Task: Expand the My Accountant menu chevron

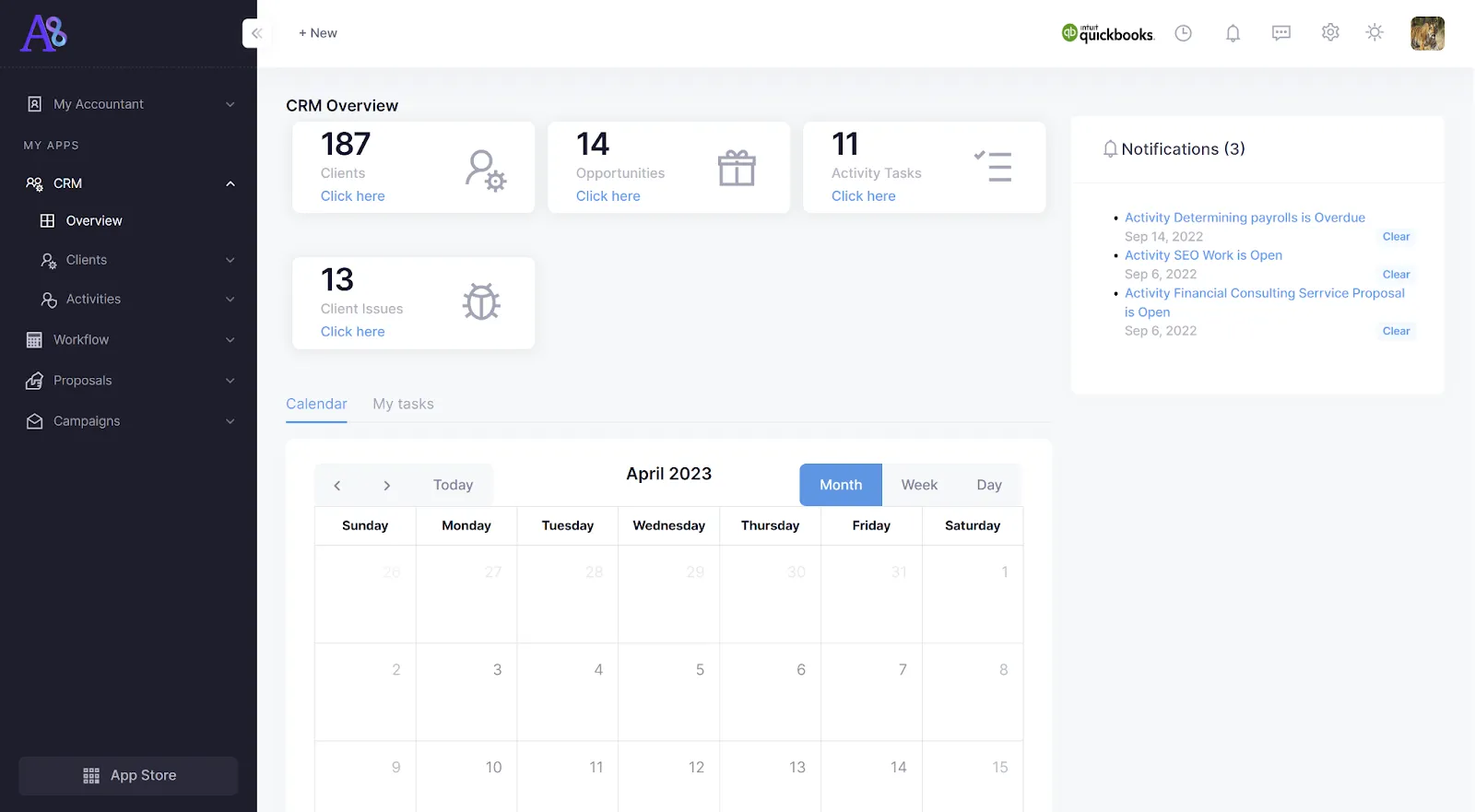Action: pyautogui.click(x=230, y=104)
